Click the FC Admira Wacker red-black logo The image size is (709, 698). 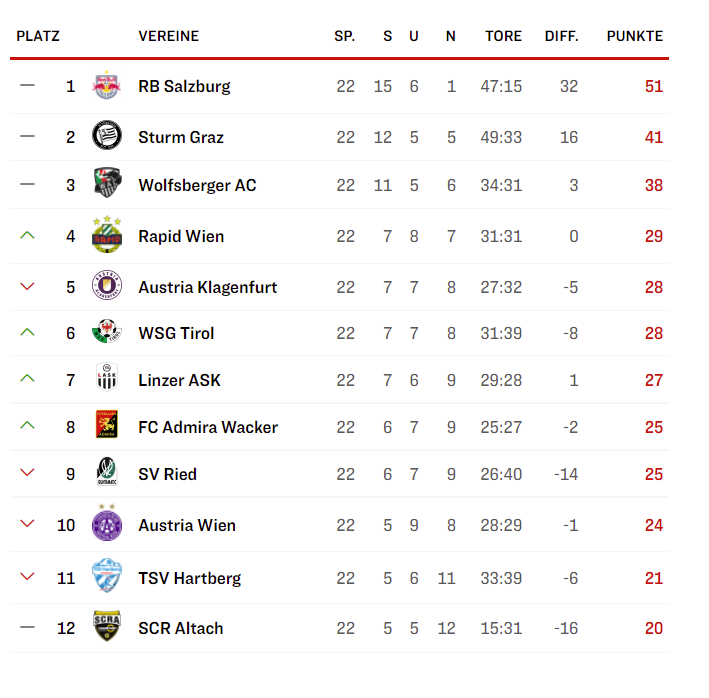click(x=107, y=424)
